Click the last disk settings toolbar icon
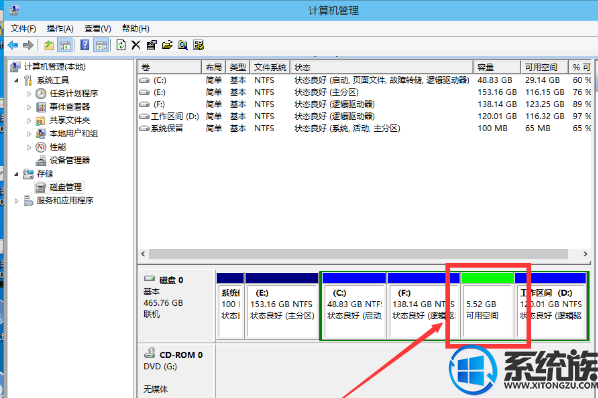This screenshot has height=398, width=598. (198, 45)
